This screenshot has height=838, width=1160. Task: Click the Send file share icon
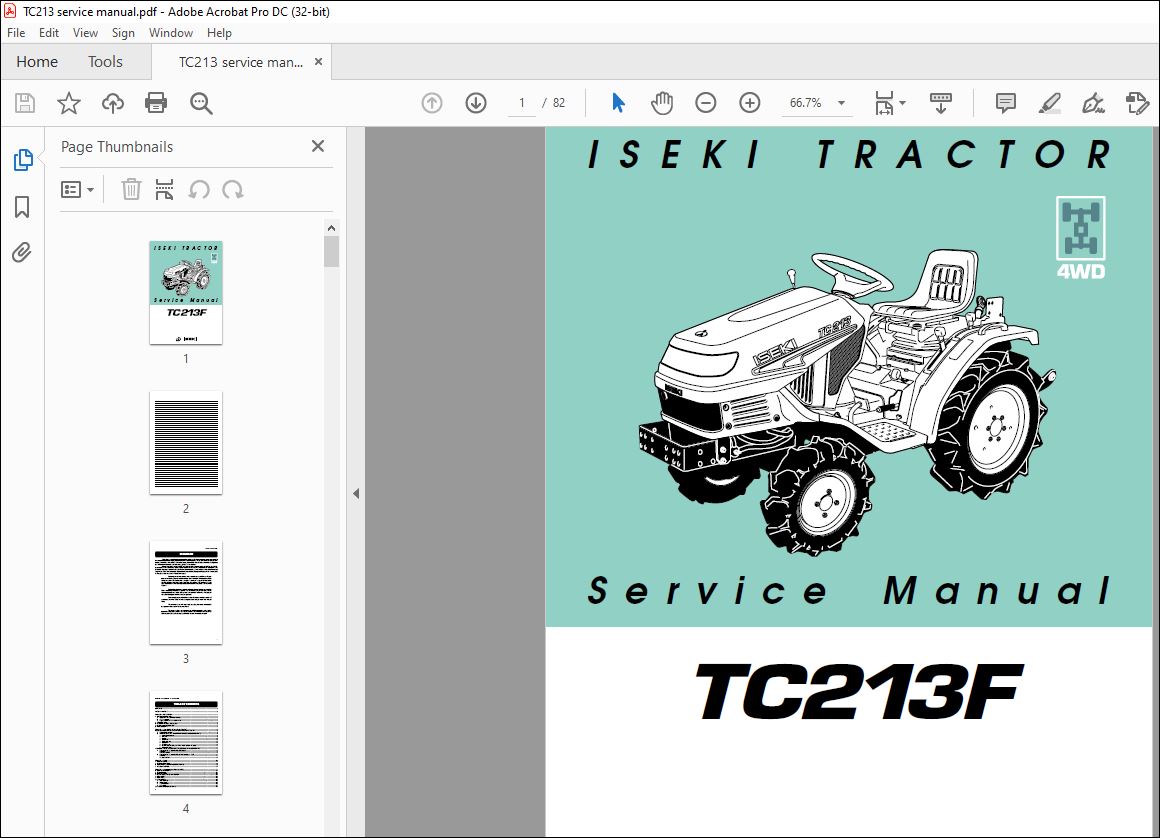point(1137,103)
